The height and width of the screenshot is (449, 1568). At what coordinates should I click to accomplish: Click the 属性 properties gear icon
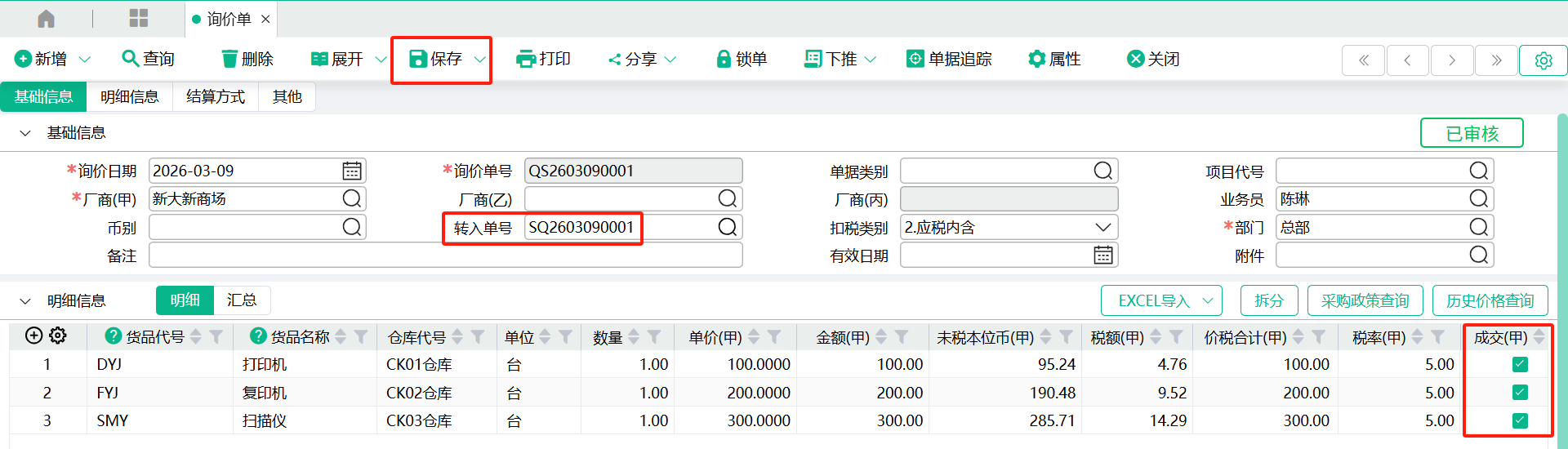point(1036,59)
